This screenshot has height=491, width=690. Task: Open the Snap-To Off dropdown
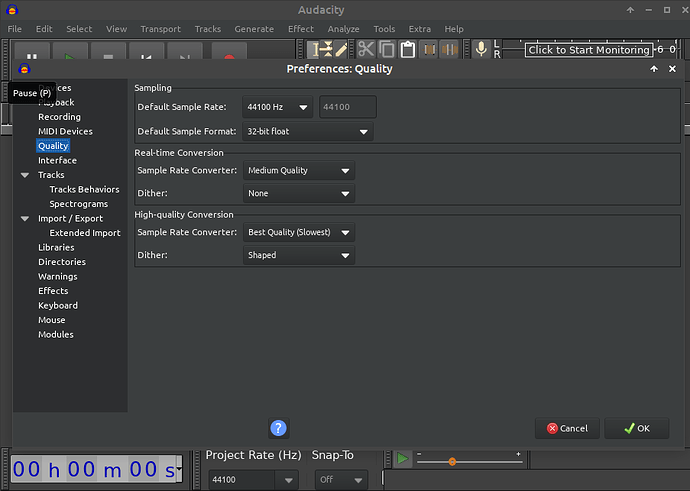341,480
